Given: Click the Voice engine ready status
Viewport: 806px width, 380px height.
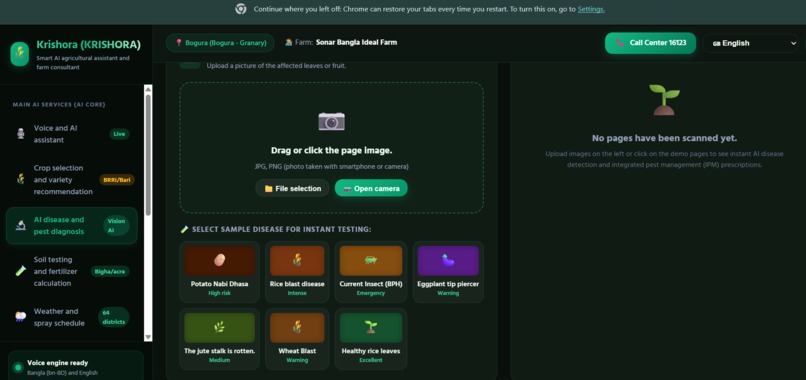Looking at the screenshot, I should [57, 363].
